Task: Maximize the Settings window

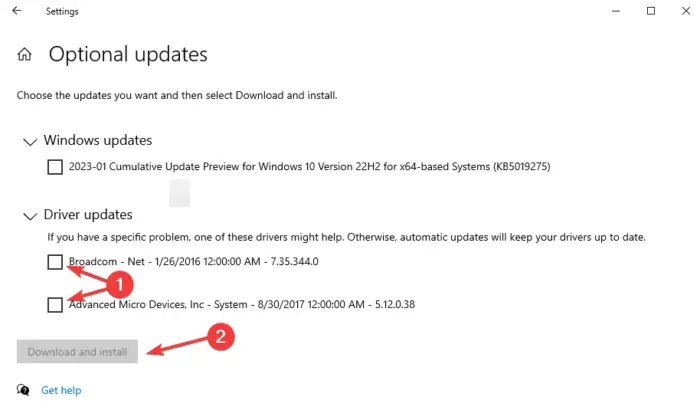Action: pyautogui.click(x=651, y=11)
